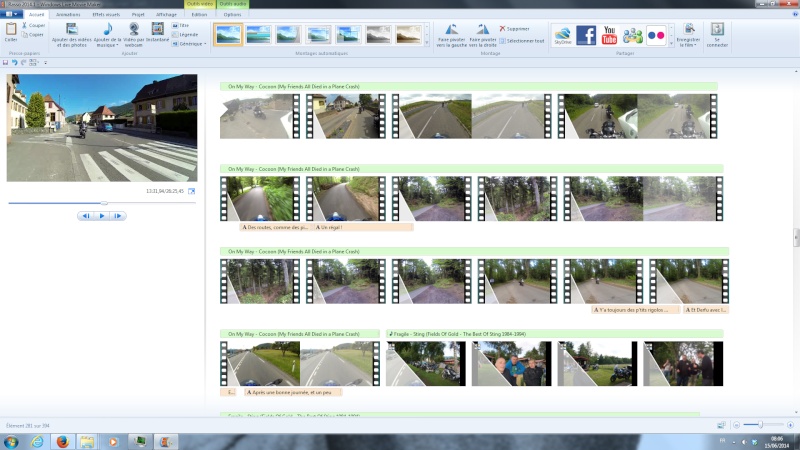Screen dimensions: 800x450
Task: Select the Fragile - Sting audio track
Action: 555,334
